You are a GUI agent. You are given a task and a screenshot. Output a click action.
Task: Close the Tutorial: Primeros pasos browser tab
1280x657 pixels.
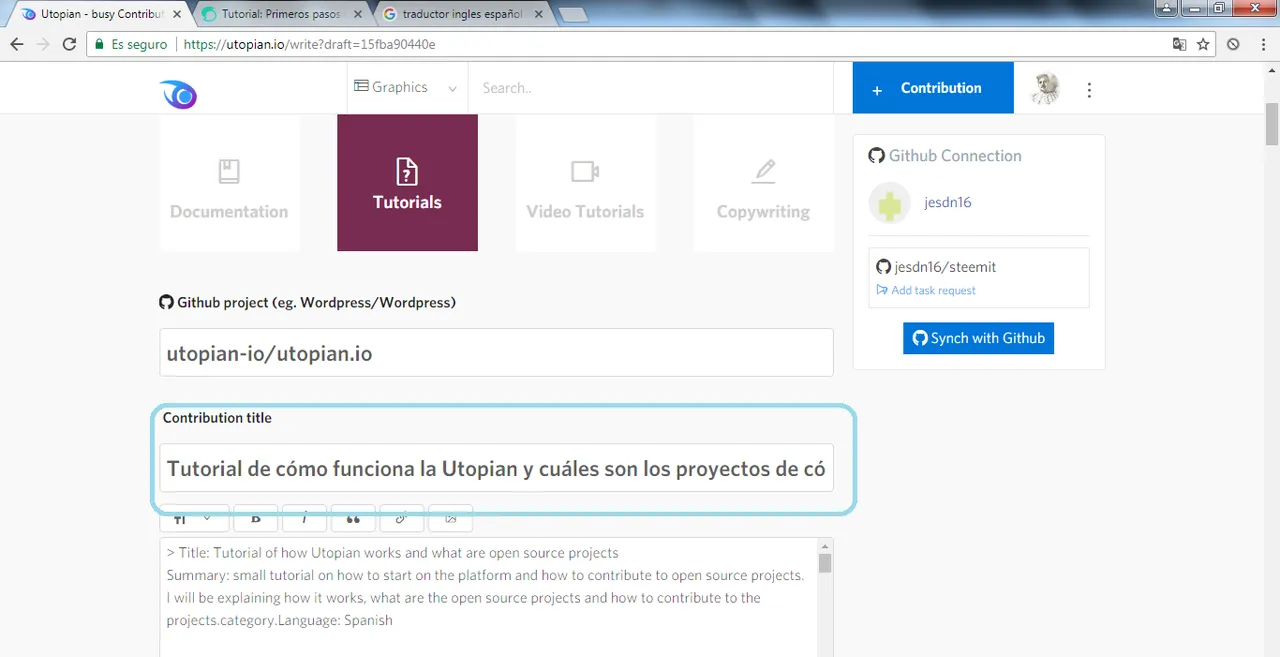(x=359, y=14)
